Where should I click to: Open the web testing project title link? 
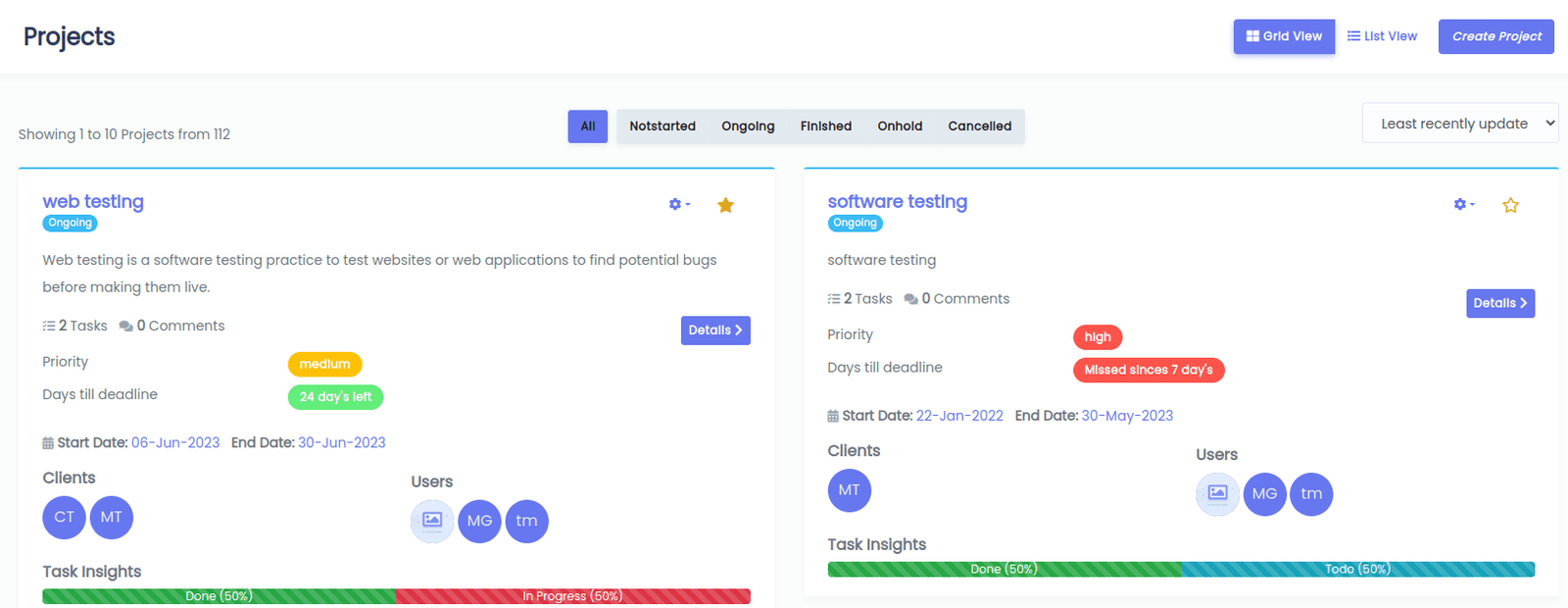(x=93, y=201)
